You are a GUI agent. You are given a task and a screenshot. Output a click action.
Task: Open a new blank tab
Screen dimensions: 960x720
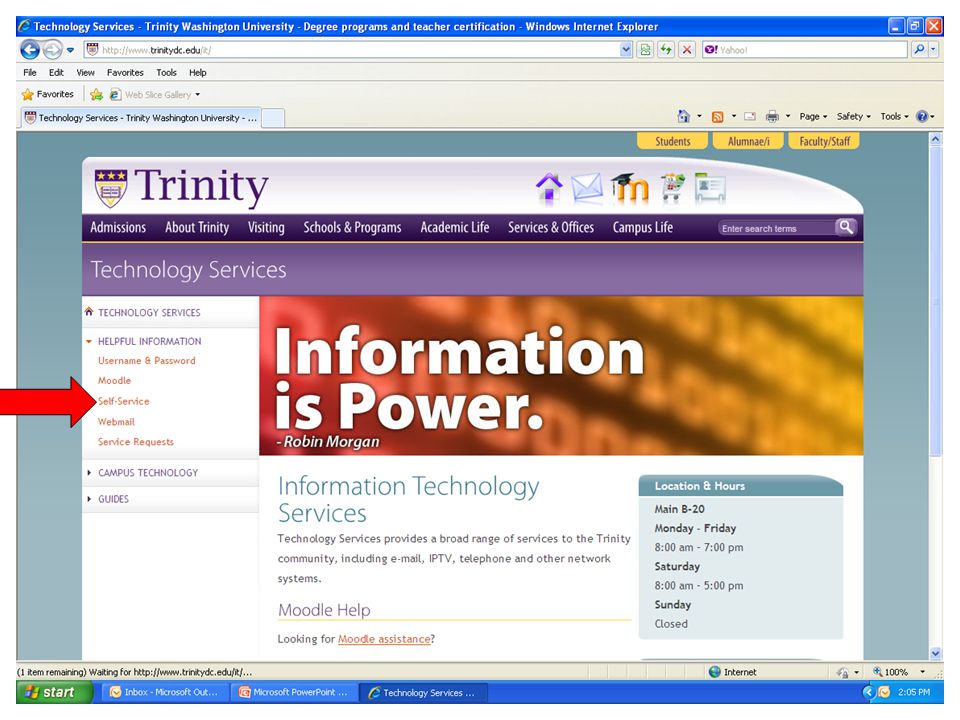tap(273, 118)
